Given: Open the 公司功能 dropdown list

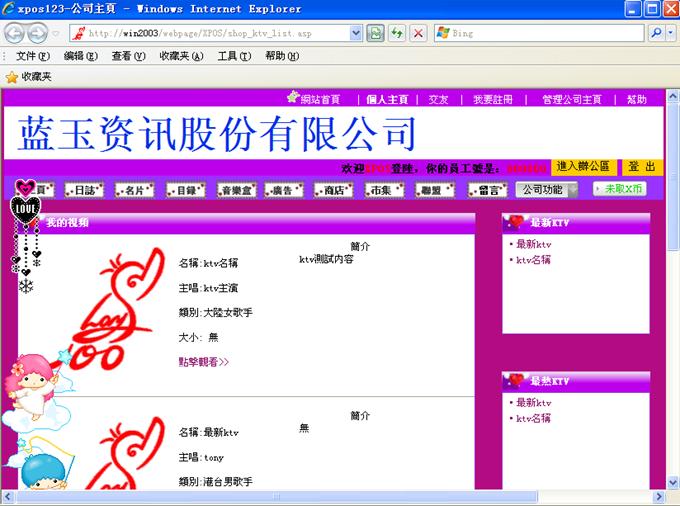Looking at the screenshot, I should point(546,190).
